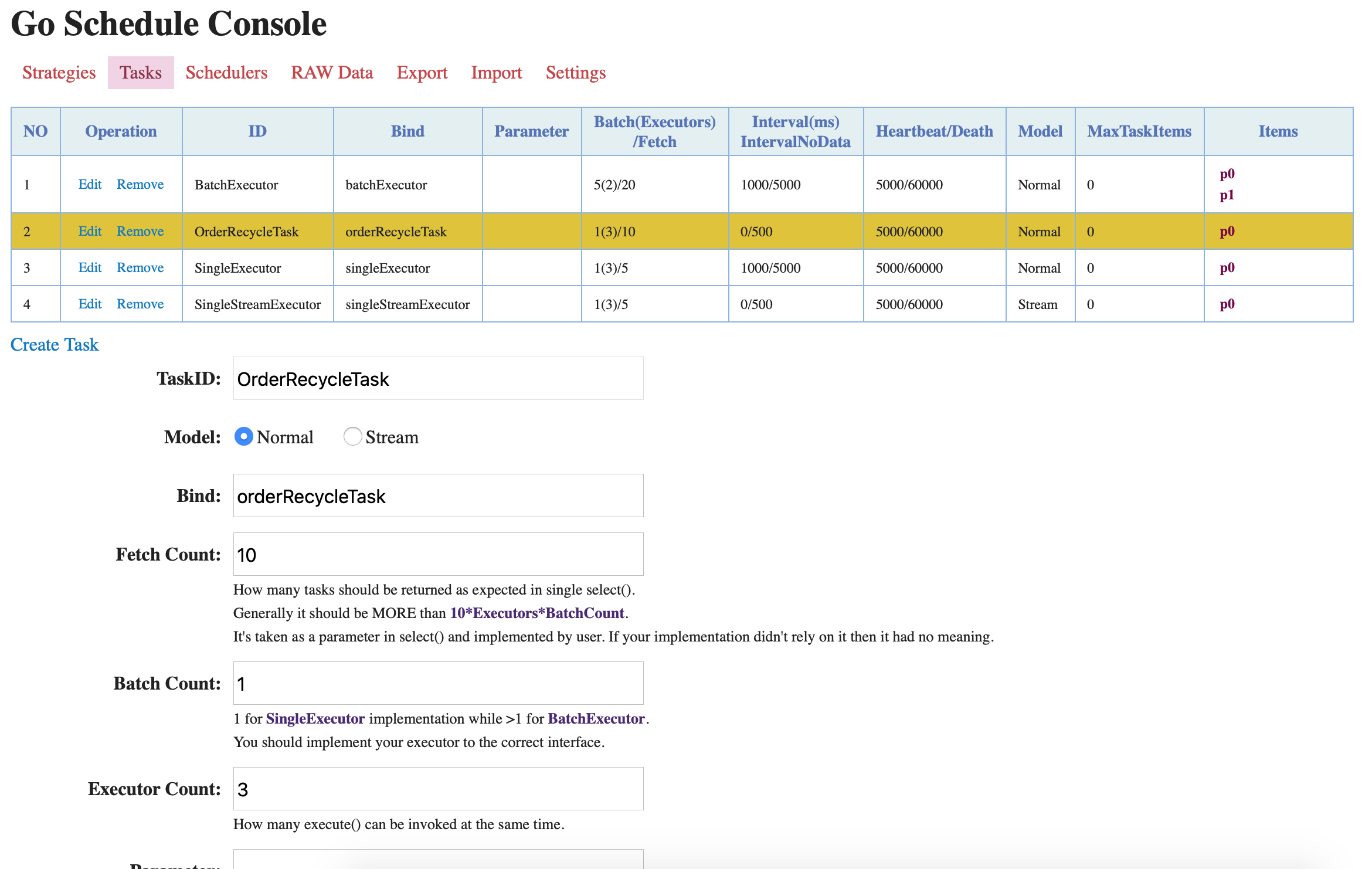Go to the Export tab

(x=422, y=73)
